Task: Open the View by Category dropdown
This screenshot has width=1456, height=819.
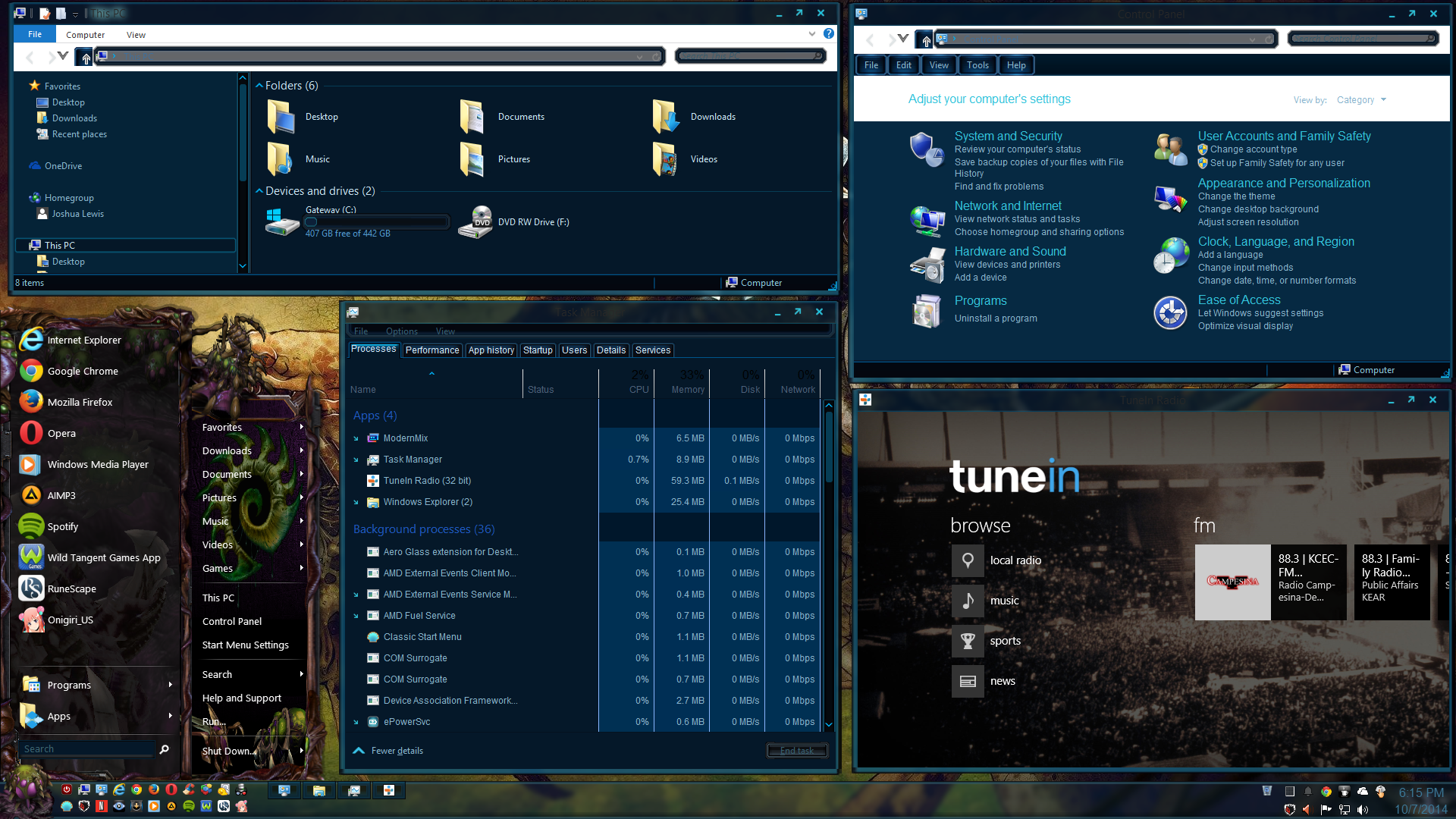Action: 1360,100
